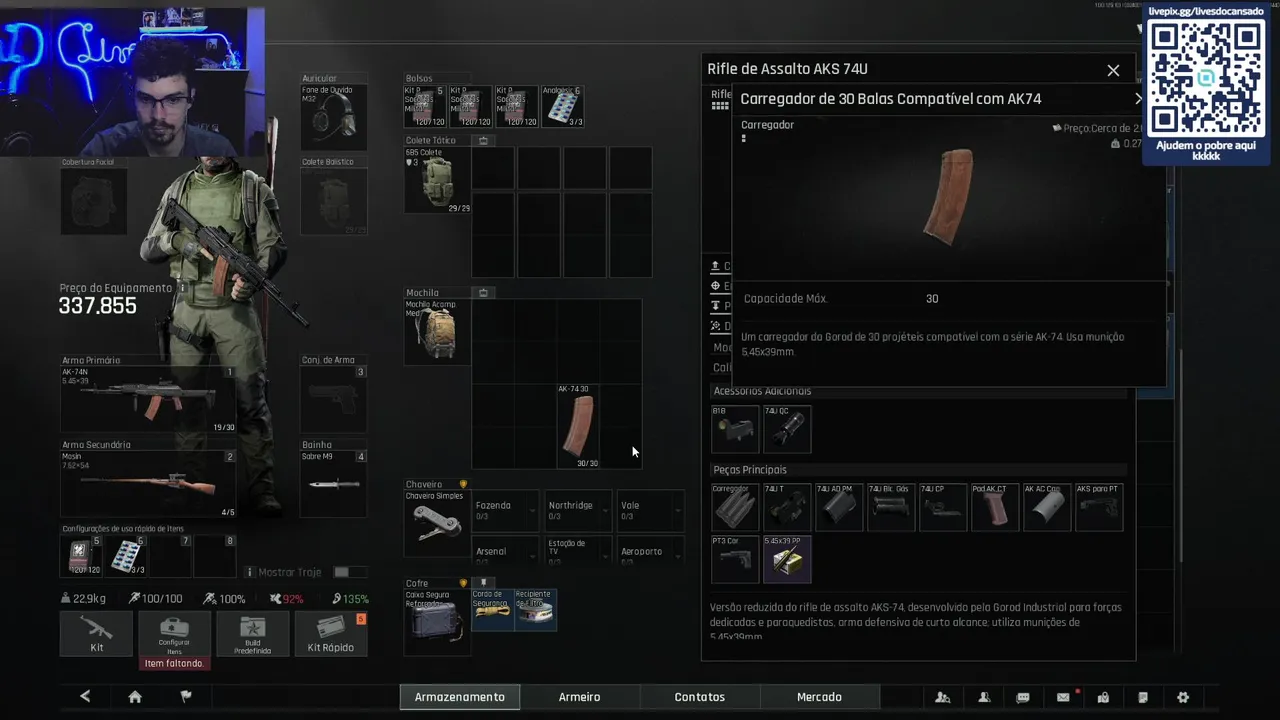Select the 74U QC muzzle accessory
Viewport: 1280px width, 720px height.
pos(786,429)
